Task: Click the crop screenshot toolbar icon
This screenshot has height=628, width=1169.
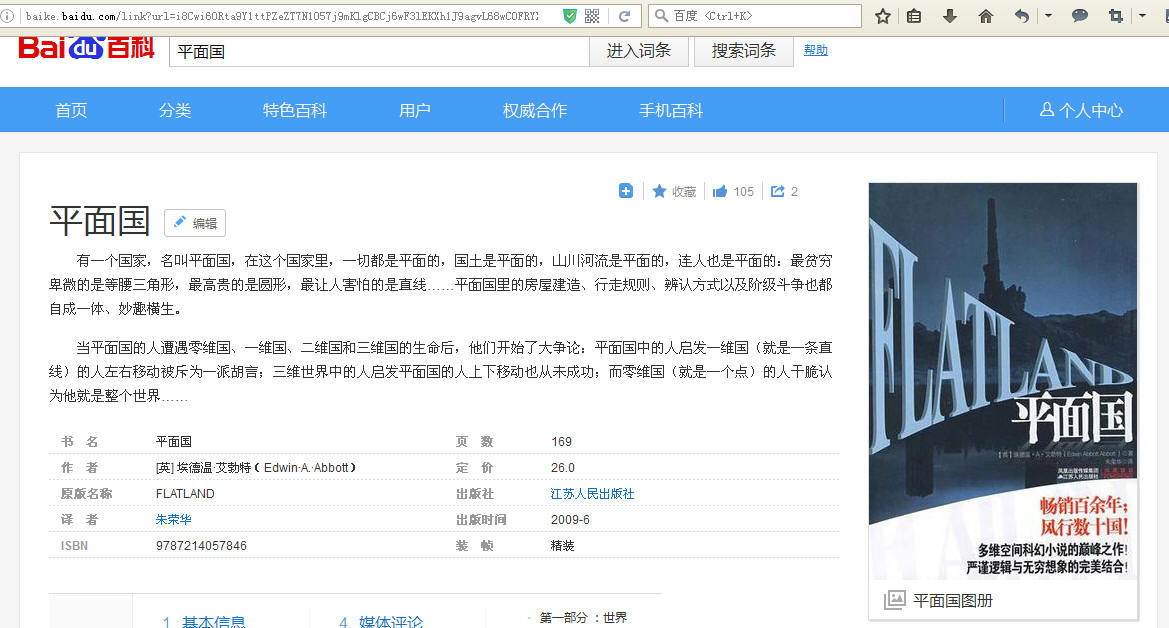Action: click(x=1116, y=16)
